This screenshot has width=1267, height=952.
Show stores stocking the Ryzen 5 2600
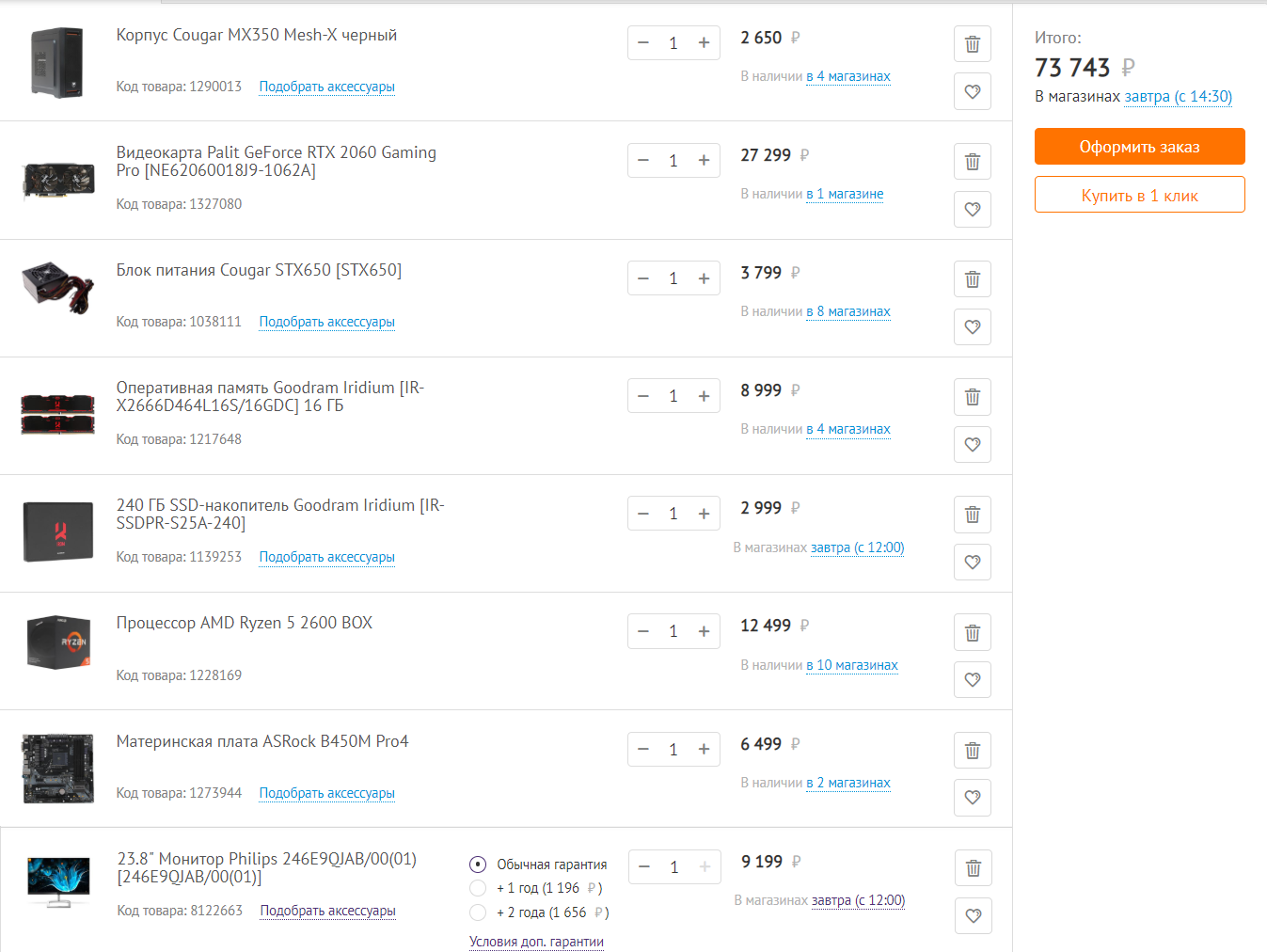tap(852, 665)
